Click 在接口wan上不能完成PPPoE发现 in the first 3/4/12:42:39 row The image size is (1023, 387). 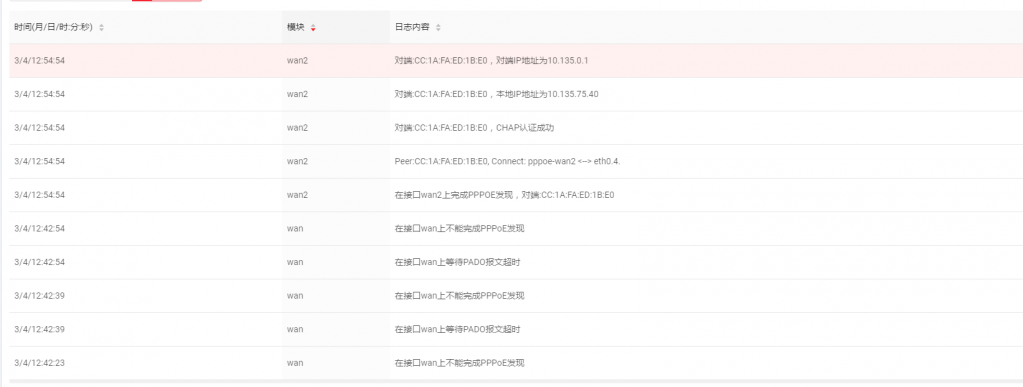coord(459,296)
